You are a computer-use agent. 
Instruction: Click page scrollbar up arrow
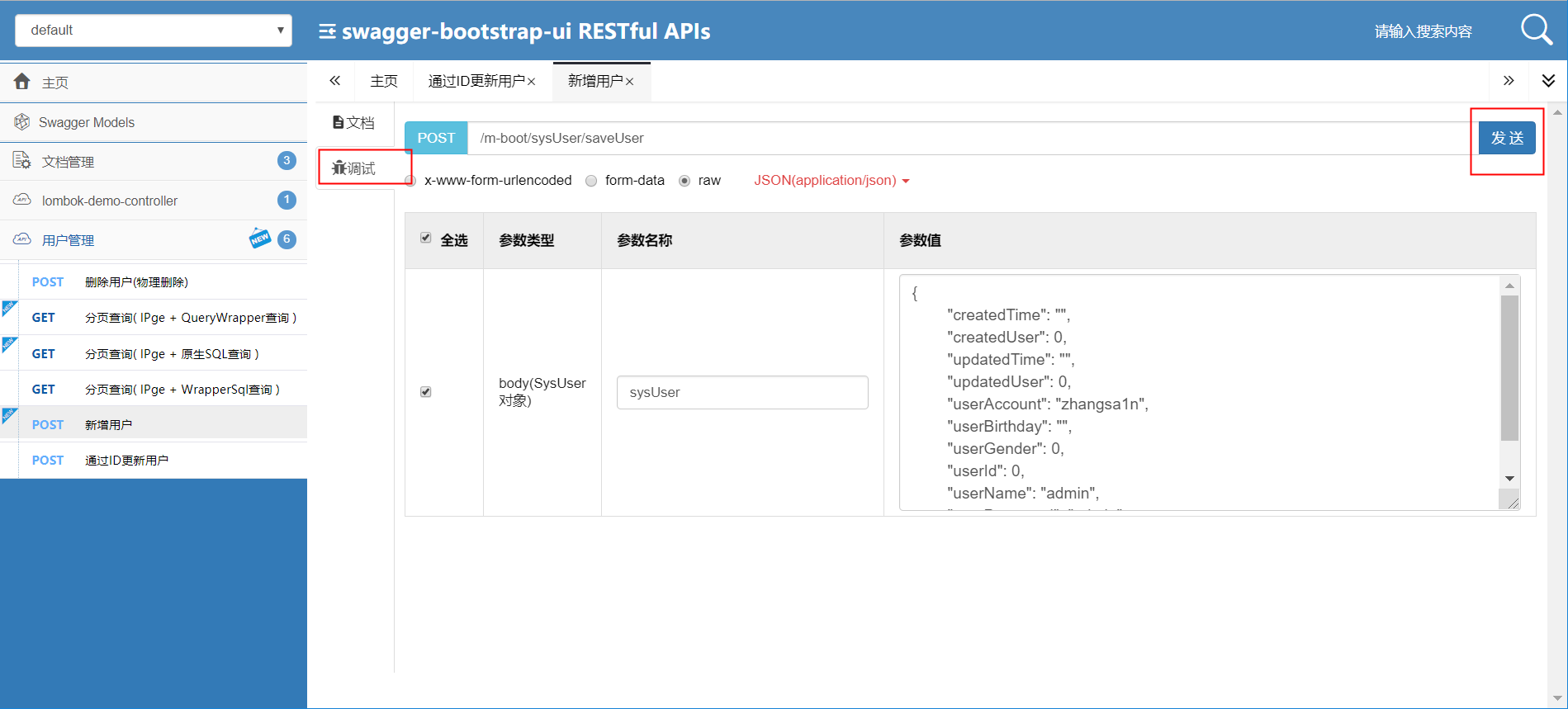tap(1558, 111)
